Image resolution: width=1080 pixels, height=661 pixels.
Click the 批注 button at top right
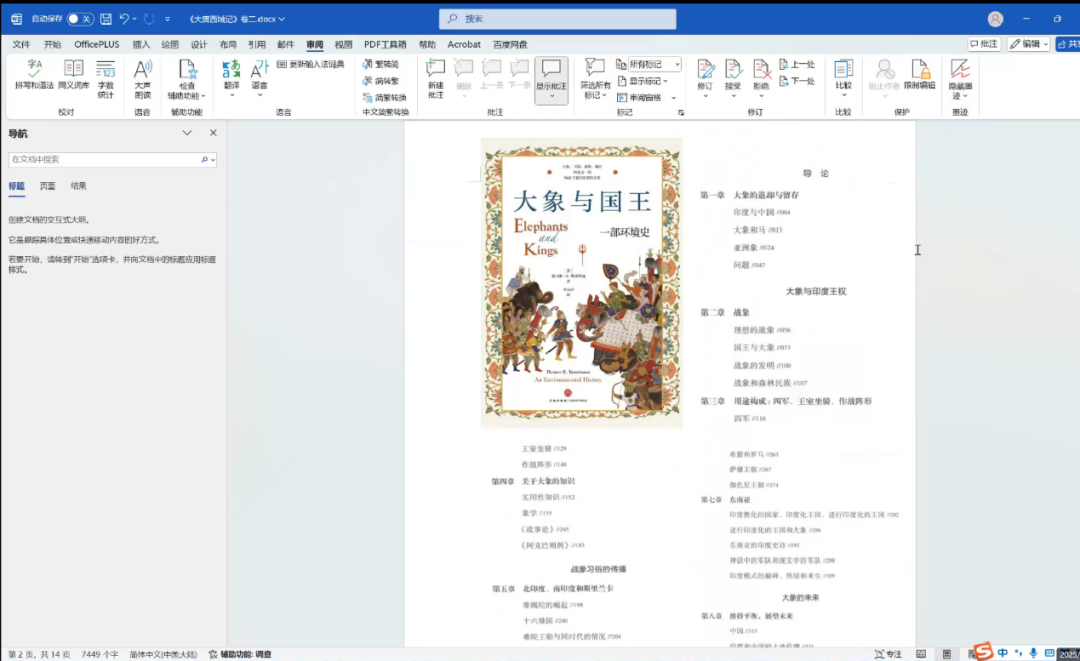[x=984, y=44]
